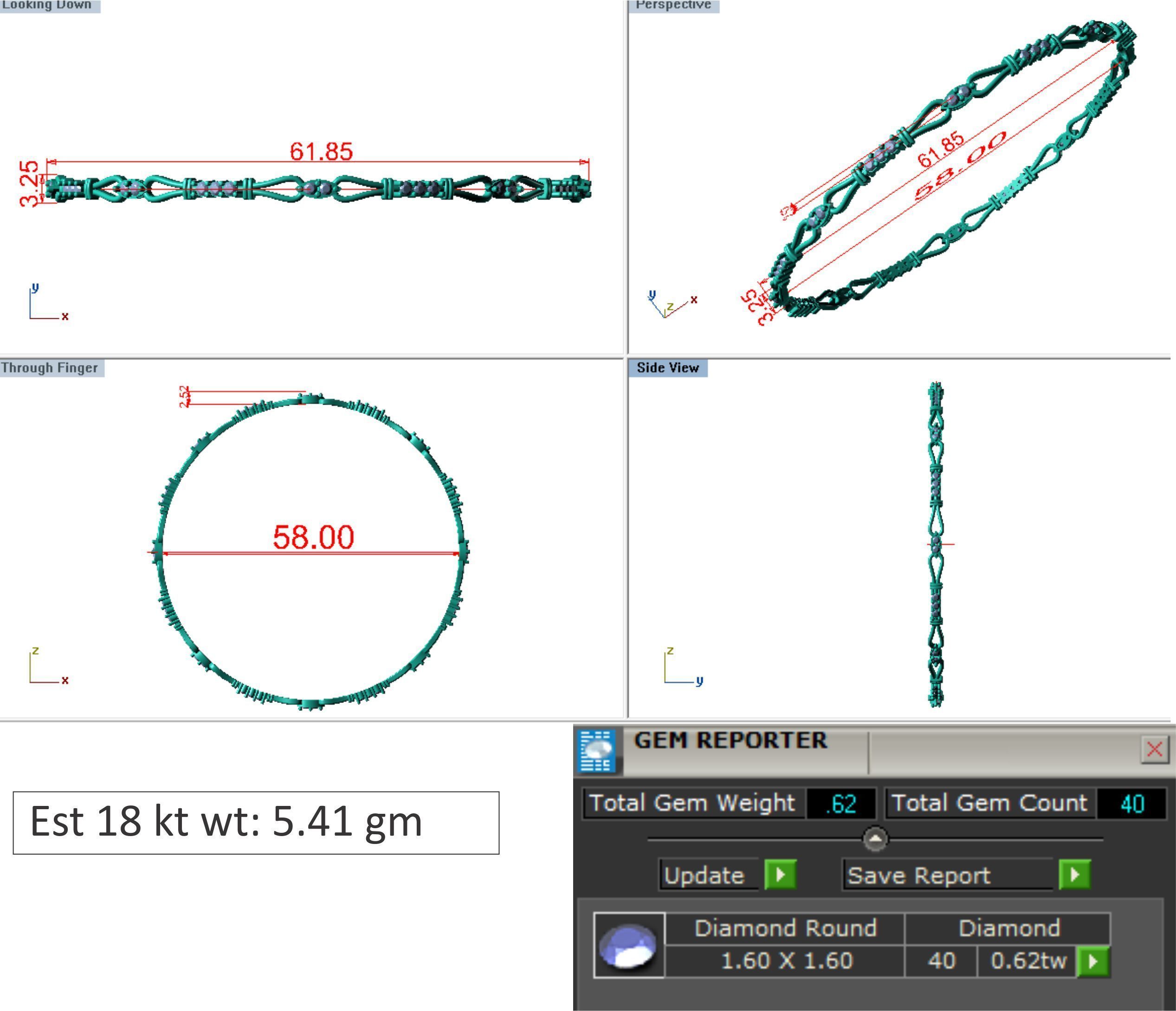Click the Gem Reporter panel icon
This screenshot has width=1176, height=1011.
pyautogui.click(x=596, y=751)
